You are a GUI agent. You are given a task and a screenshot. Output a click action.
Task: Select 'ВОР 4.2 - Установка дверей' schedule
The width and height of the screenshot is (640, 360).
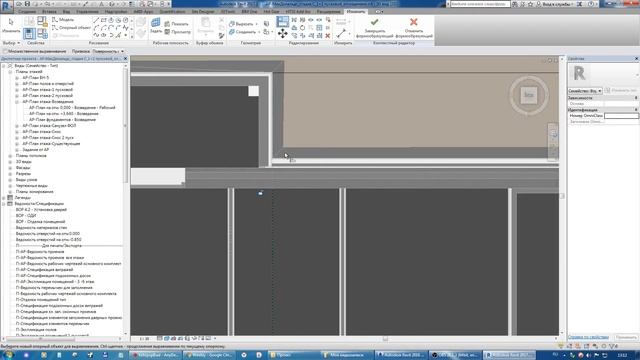point(41,210)
